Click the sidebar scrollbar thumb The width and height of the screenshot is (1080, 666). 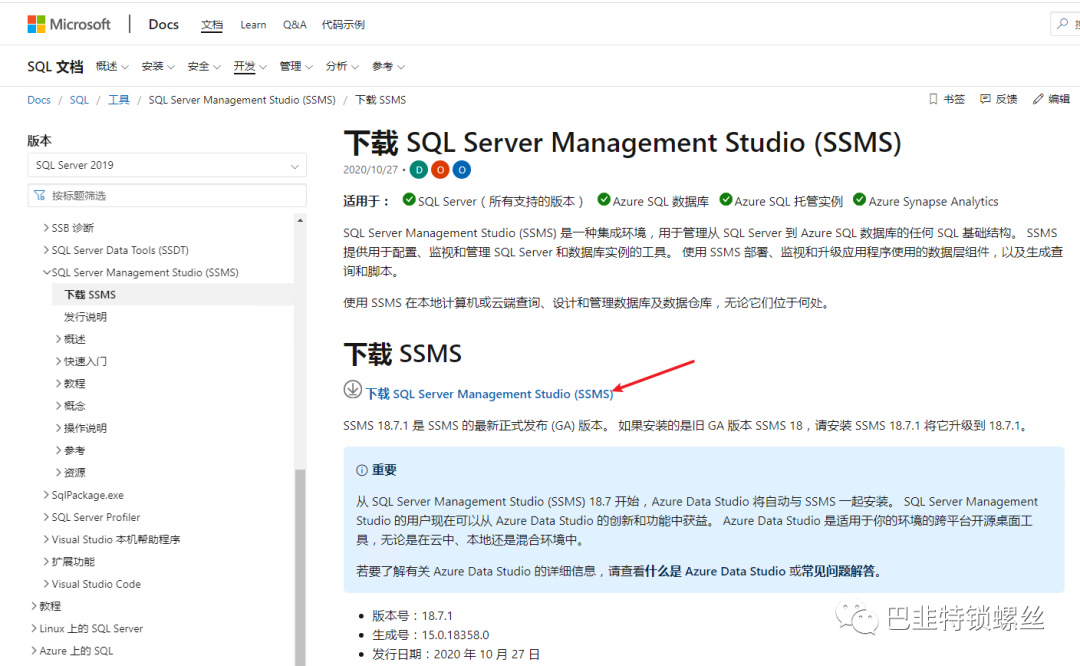pyautogui.click(x=300, y=568)
